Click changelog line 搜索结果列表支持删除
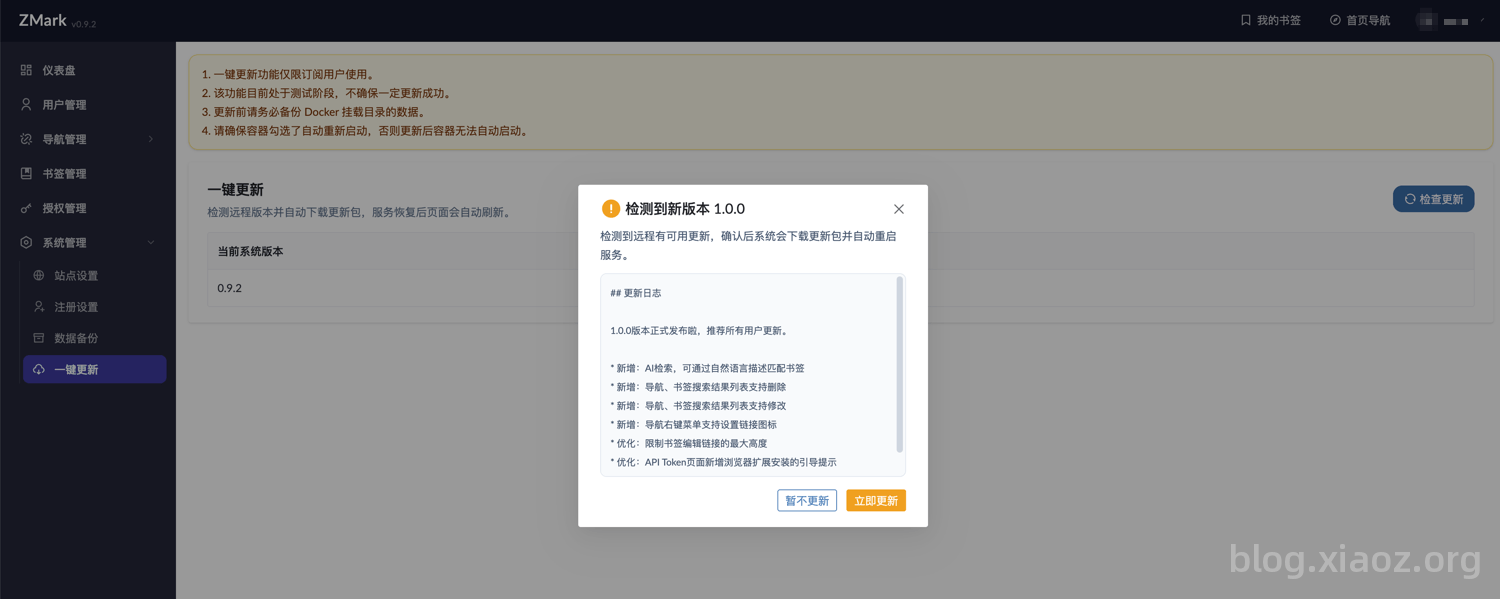1500x599 pixels. point(698,387)
